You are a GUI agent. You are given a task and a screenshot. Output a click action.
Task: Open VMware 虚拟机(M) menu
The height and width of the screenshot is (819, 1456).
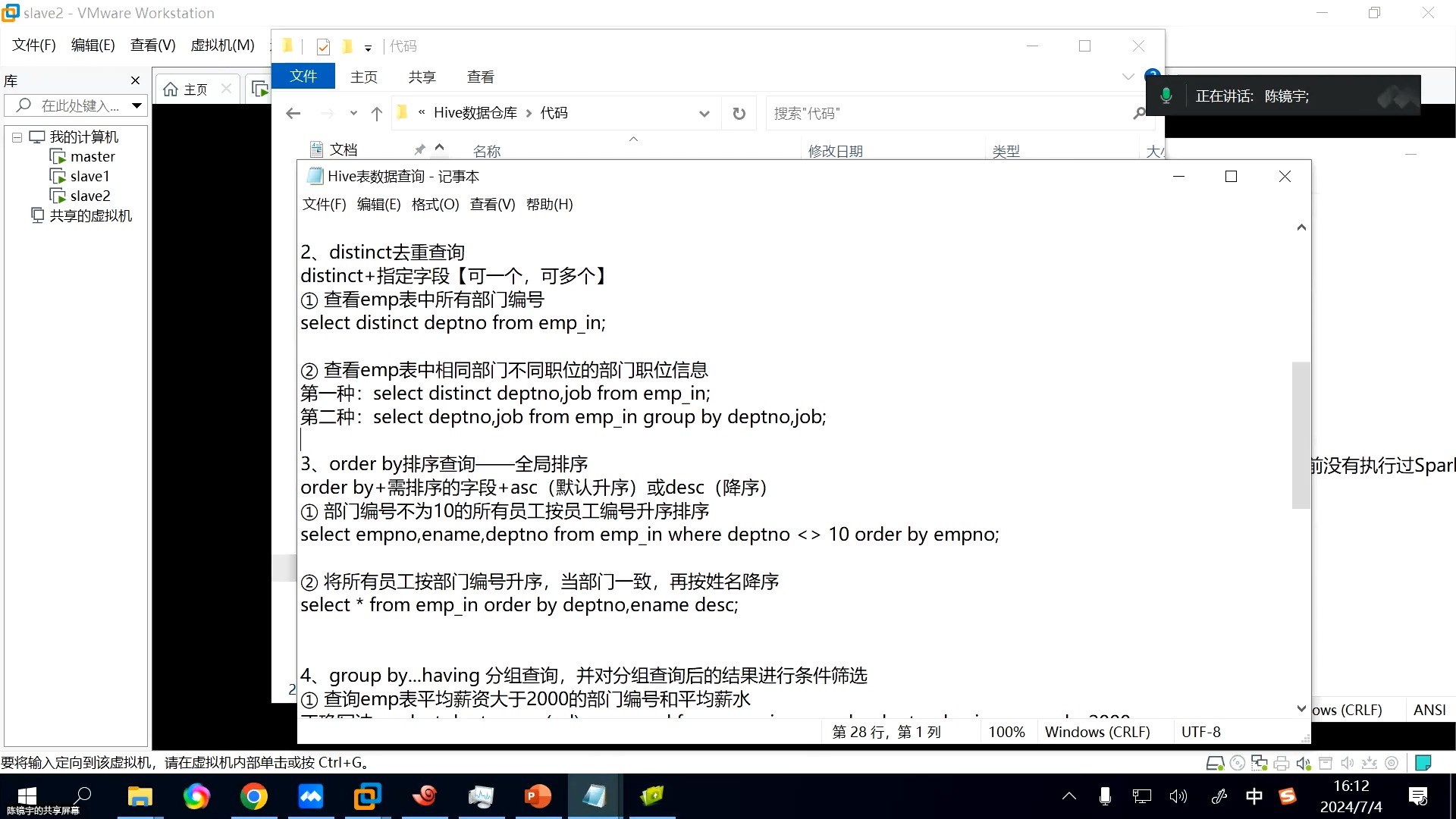point(222,45)
